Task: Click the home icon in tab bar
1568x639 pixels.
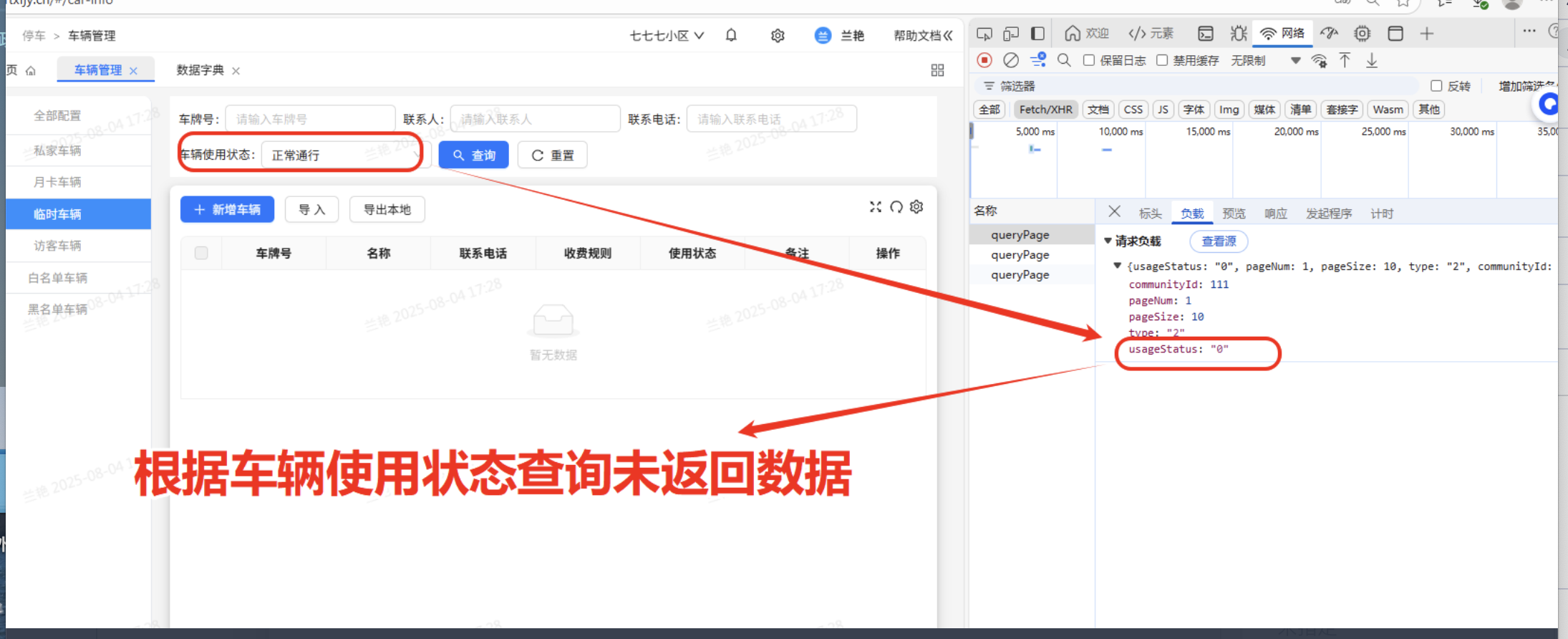Action: coord(31,70)
